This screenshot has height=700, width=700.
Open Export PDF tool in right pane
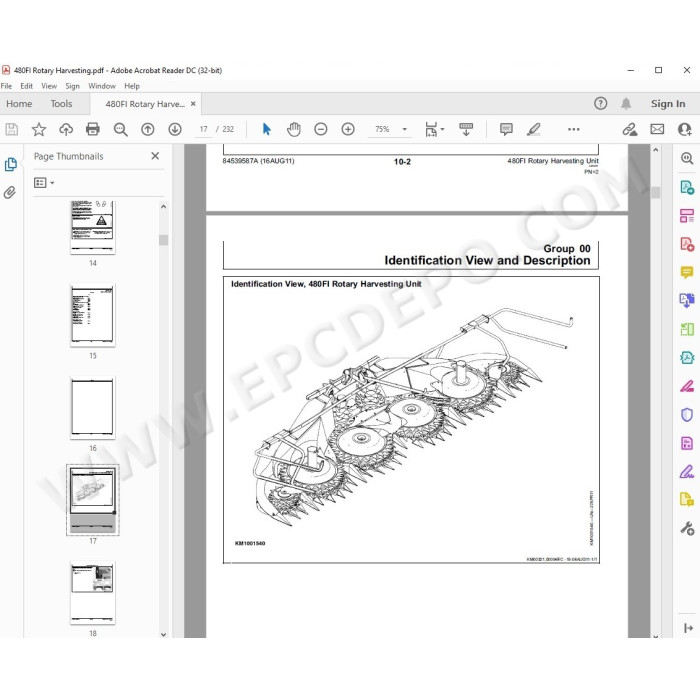687,187
